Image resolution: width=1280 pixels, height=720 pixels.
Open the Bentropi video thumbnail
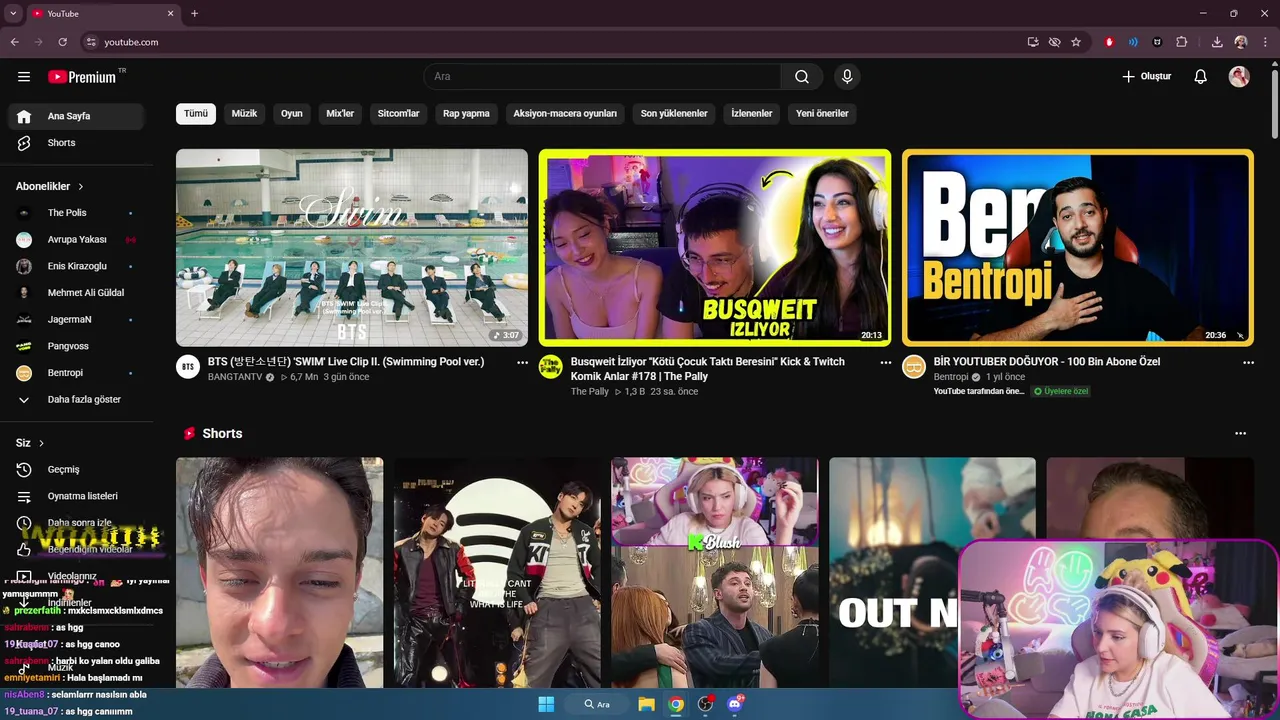[x=1078, y=248]
